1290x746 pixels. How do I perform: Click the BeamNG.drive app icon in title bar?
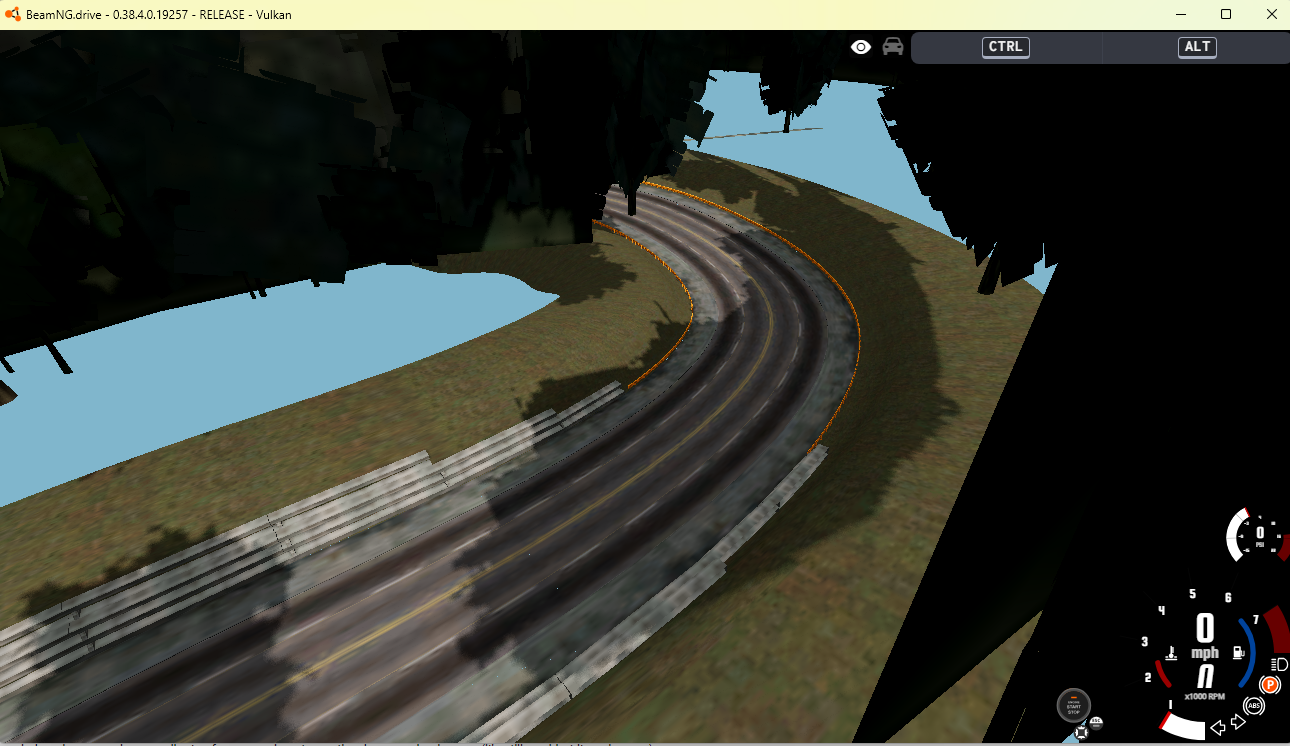coord(12,15)
